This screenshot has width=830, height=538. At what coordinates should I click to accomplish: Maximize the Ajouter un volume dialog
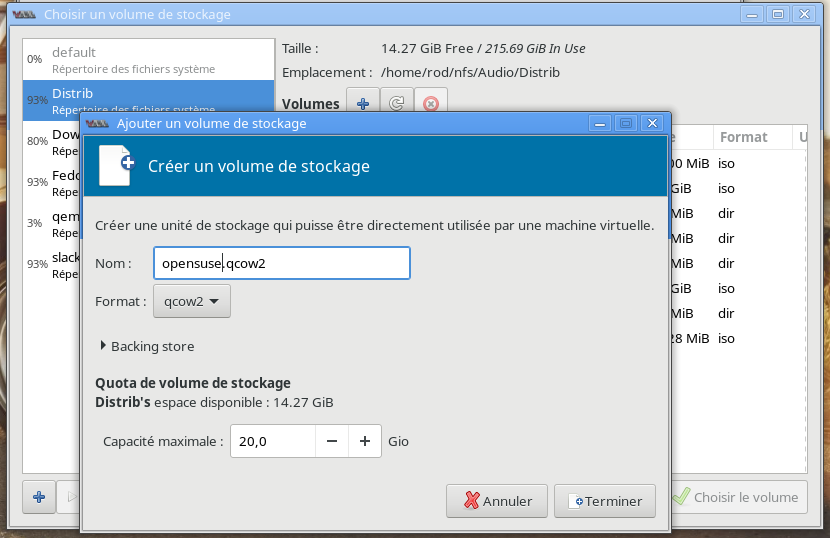(x=626, y=123)
